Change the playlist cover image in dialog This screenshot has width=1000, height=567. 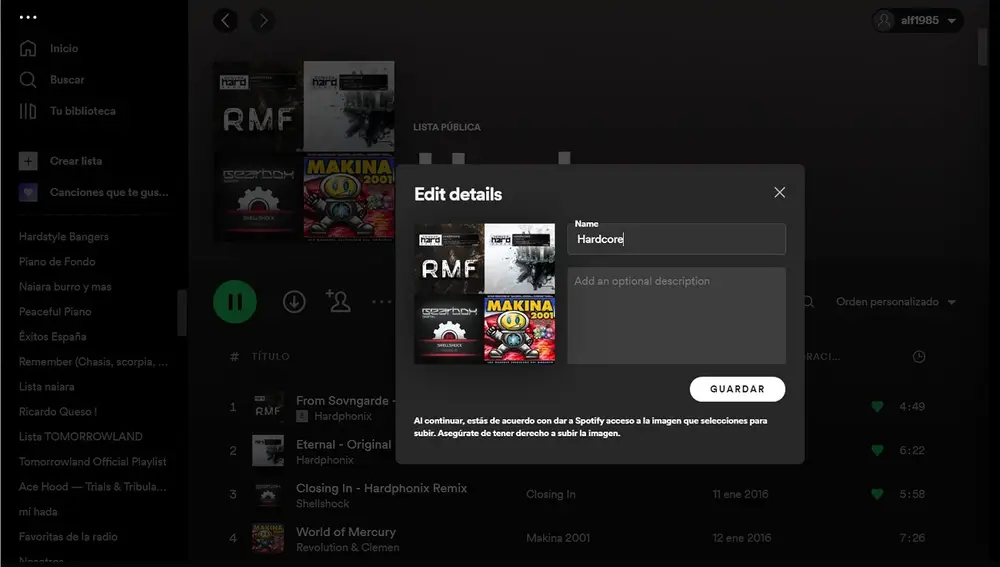pos(485,293)
